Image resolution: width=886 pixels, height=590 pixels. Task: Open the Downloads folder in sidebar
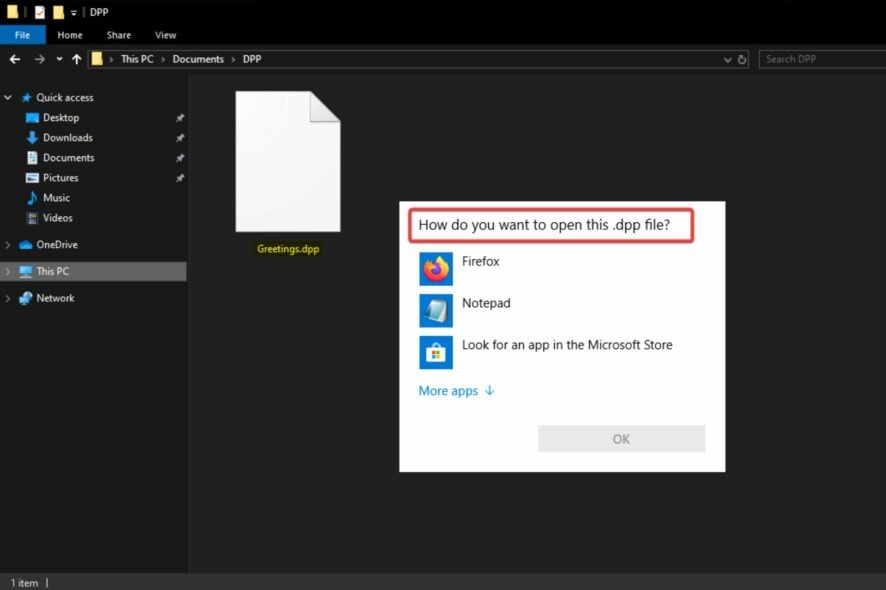68,137
